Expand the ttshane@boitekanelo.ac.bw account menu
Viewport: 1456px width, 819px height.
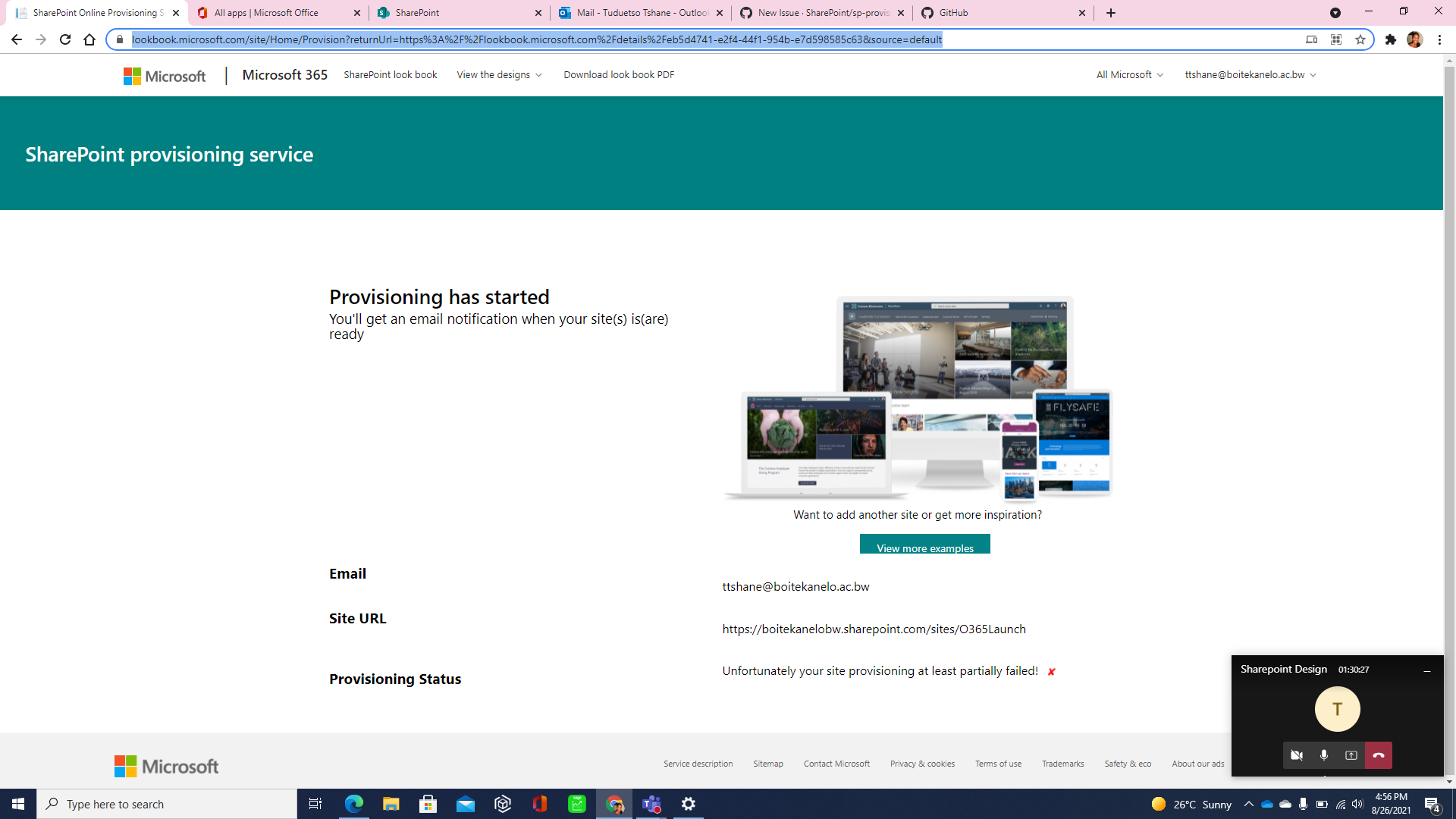tap(1249, 74)
